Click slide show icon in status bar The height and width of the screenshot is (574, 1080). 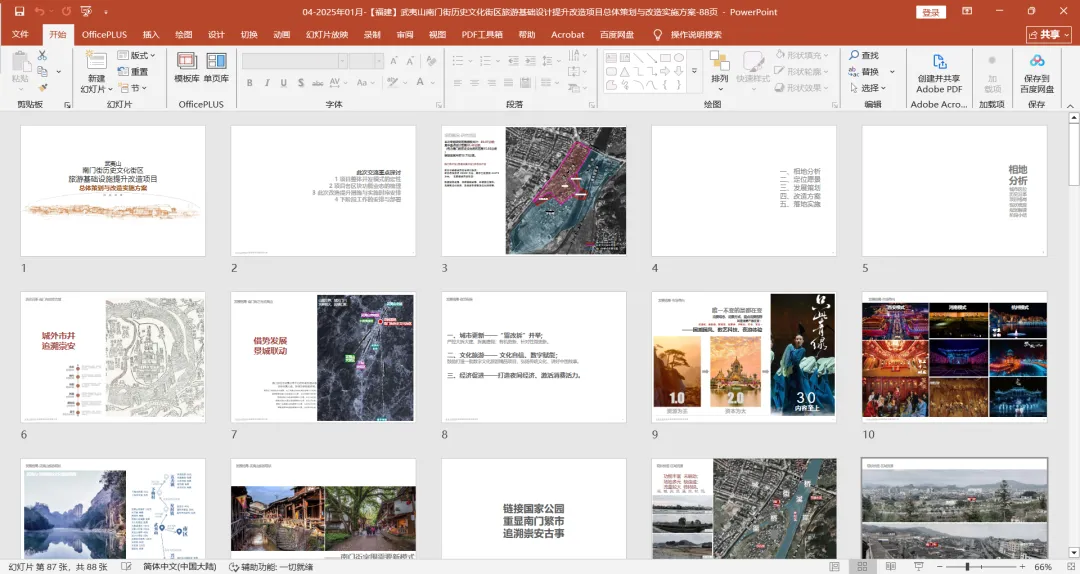[918, 566]
